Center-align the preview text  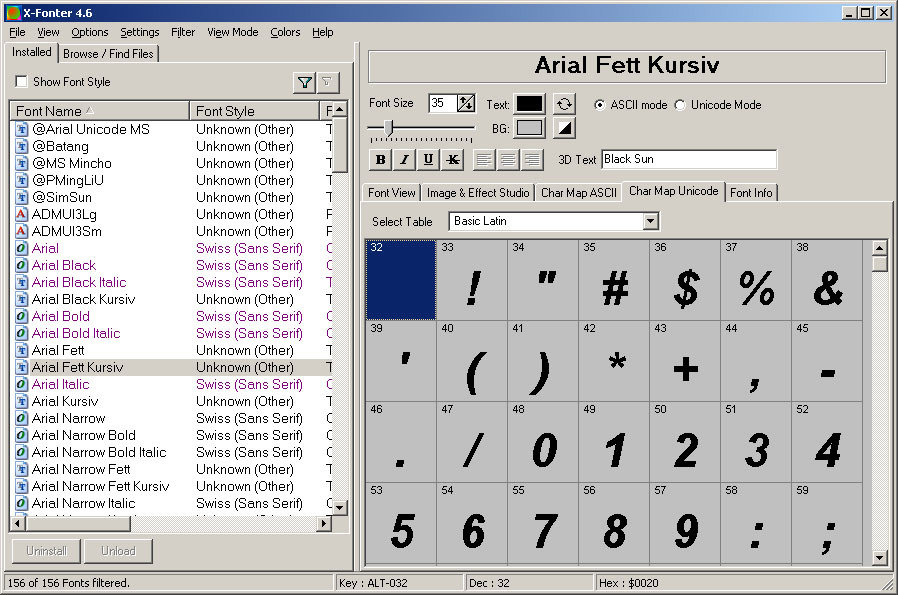pos(508,160)
